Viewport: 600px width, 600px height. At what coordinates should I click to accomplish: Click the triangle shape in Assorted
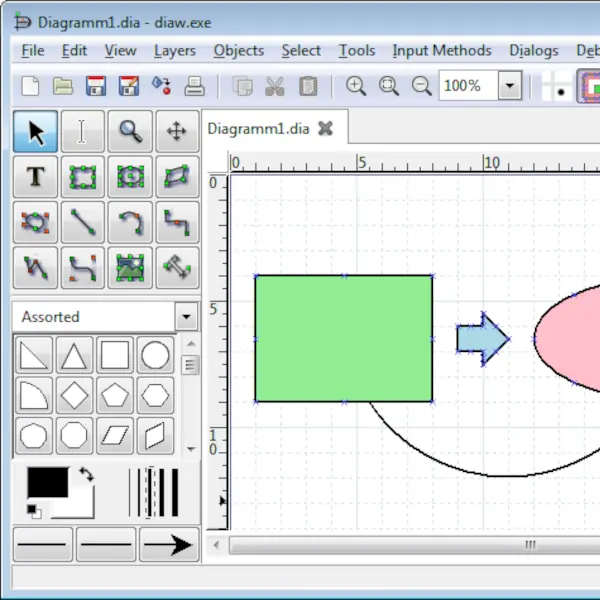(x=74, y=356)
